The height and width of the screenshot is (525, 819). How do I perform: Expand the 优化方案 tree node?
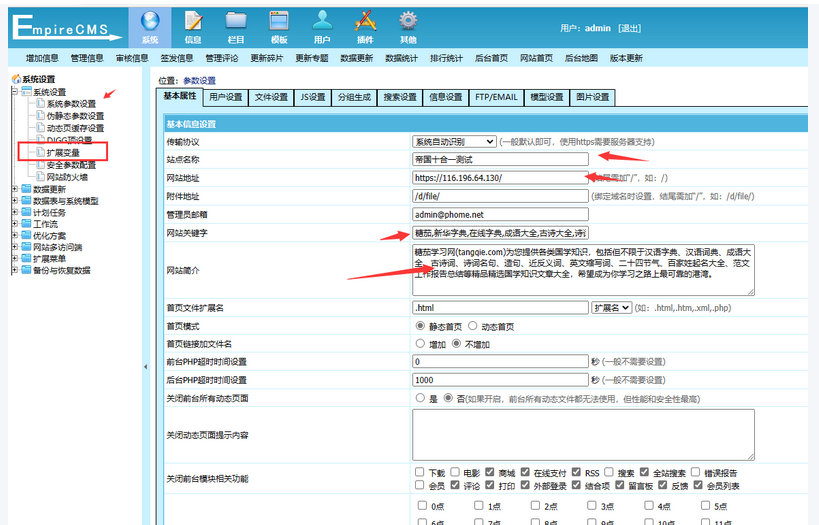[15, 235]
